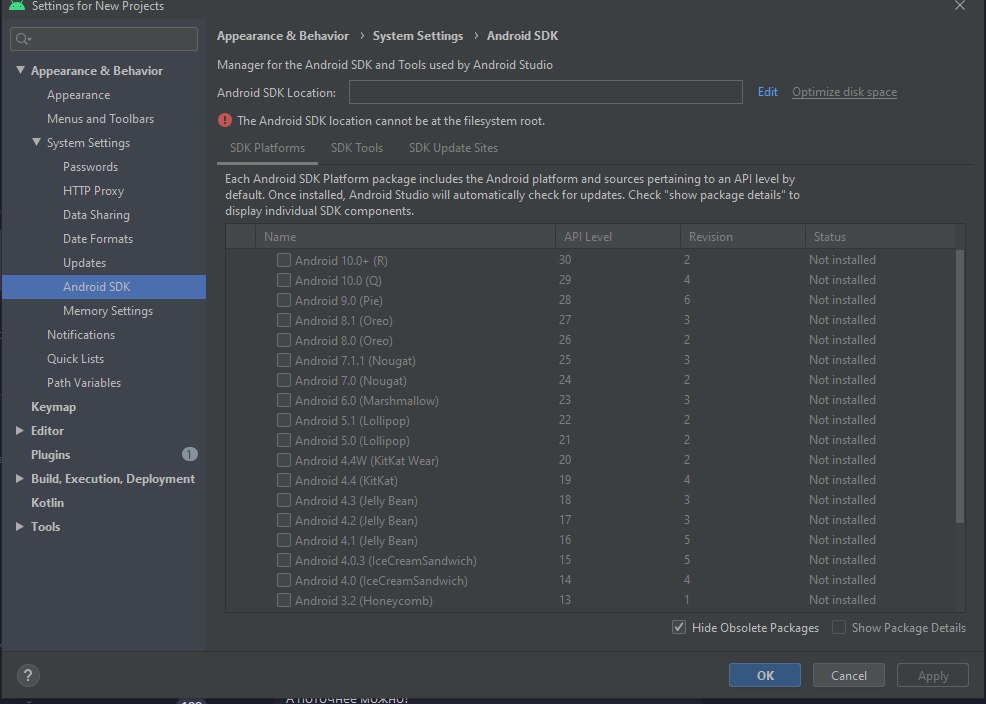
Task: Open Menus and Toolbars settings
Action: (x=101, y=119)
